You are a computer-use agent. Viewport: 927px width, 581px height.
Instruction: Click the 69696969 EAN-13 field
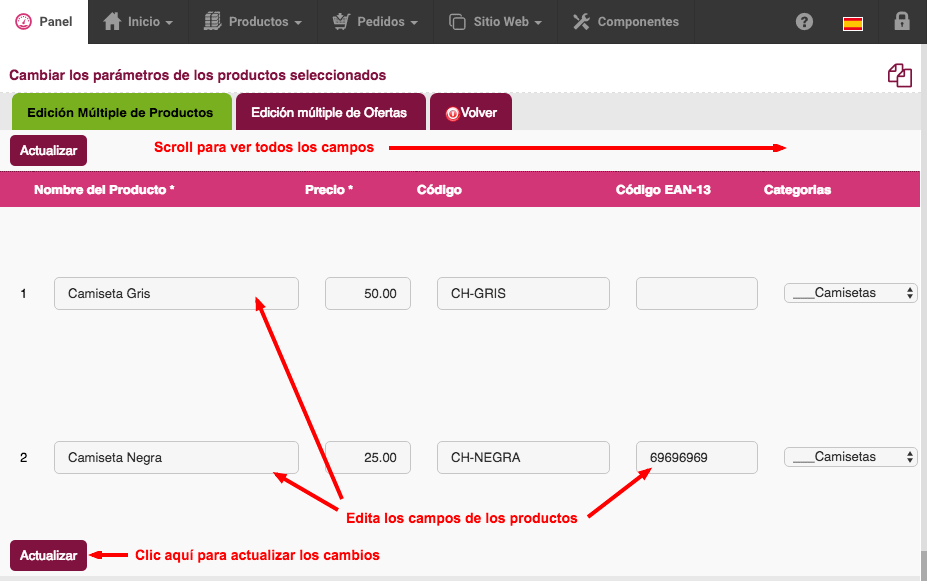point(696,457)
